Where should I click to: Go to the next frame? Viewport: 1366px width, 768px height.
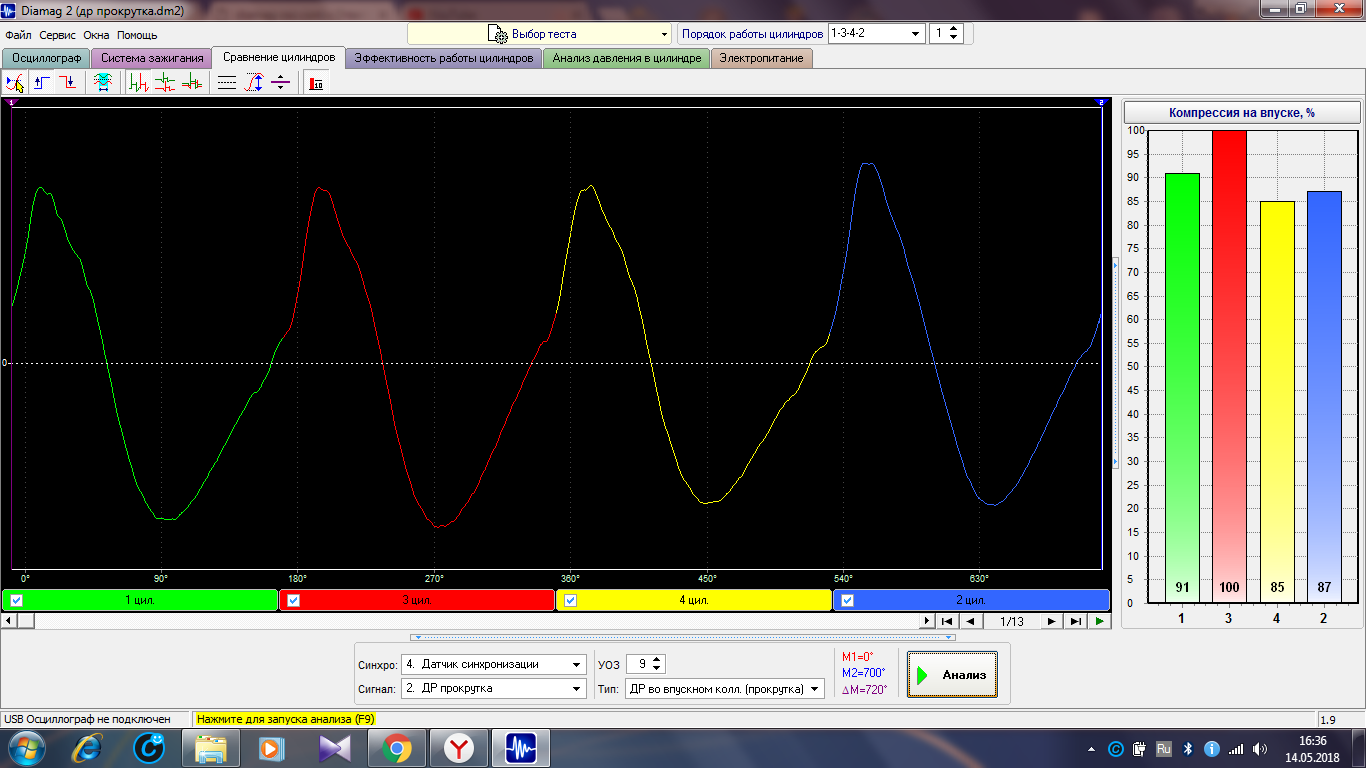(1051, 621)
